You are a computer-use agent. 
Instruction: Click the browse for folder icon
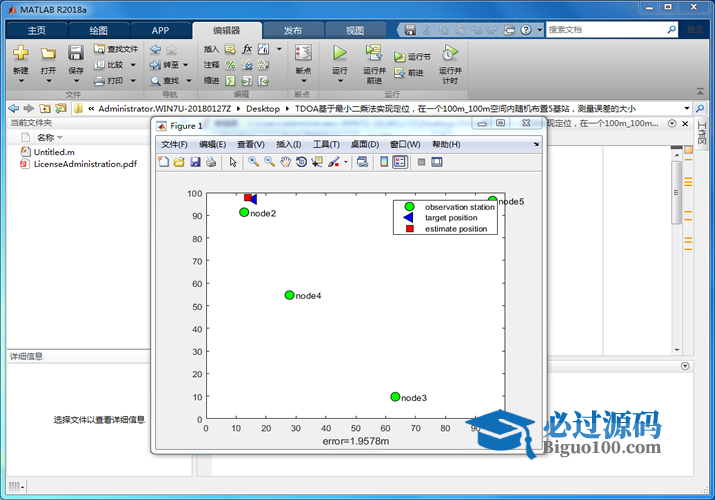click(x=60, y=108)
